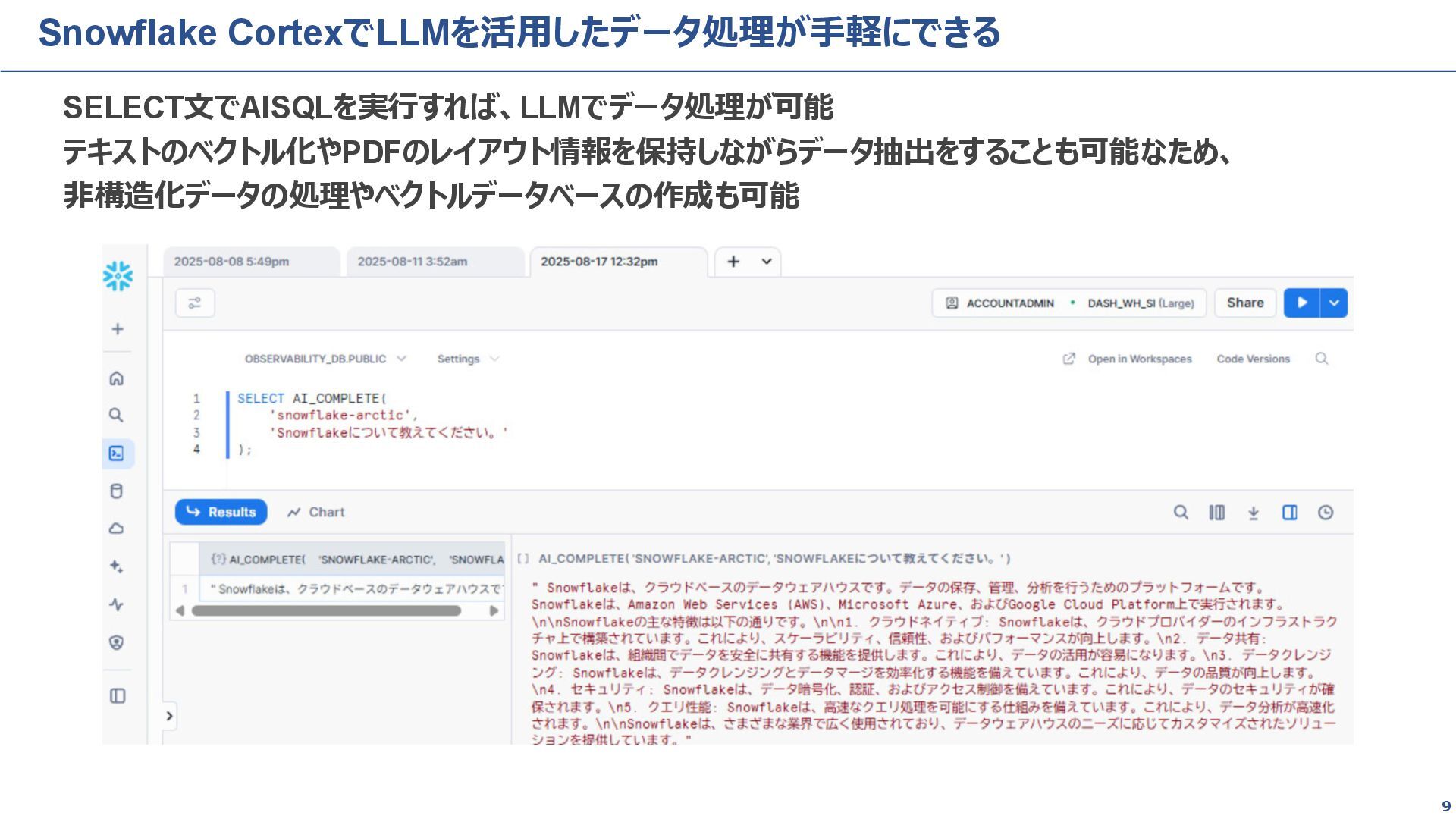Switch to the Chart tab
Viewport: 1456px width, 819px height.
point(317,513)
